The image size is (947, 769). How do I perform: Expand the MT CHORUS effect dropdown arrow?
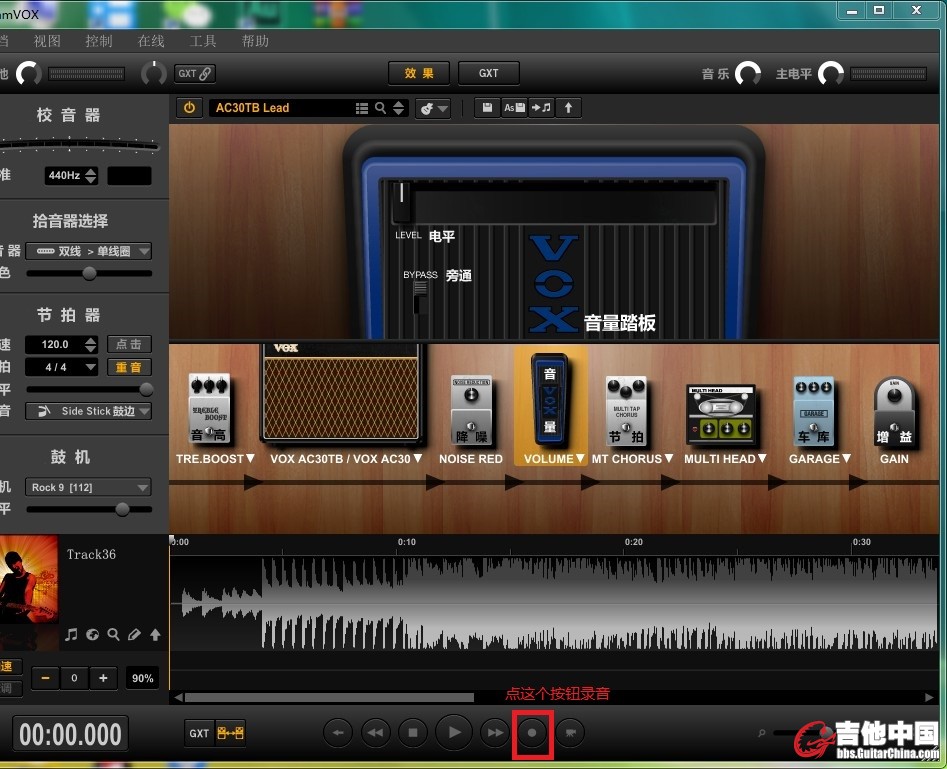tap(669, 459)
